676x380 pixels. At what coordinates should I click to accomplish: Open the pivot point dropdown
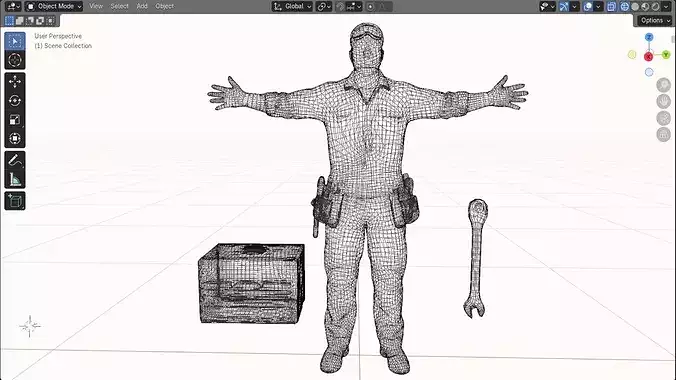[323, 6]
